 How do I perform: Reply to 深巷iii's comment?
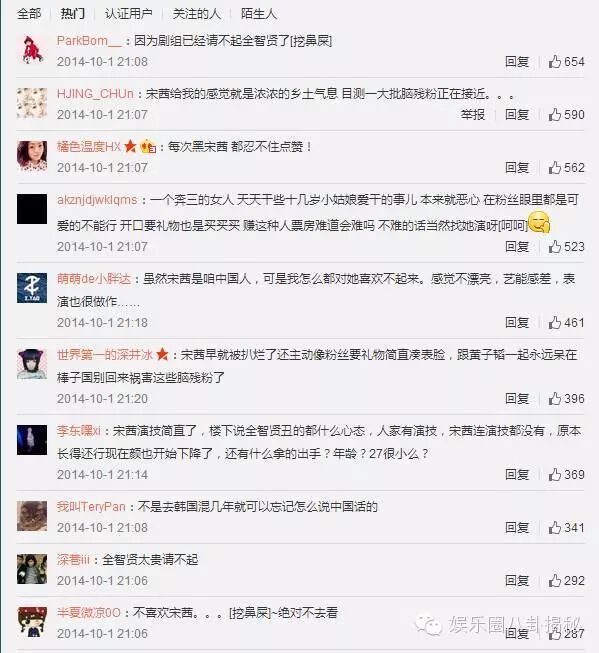point(517,581)
